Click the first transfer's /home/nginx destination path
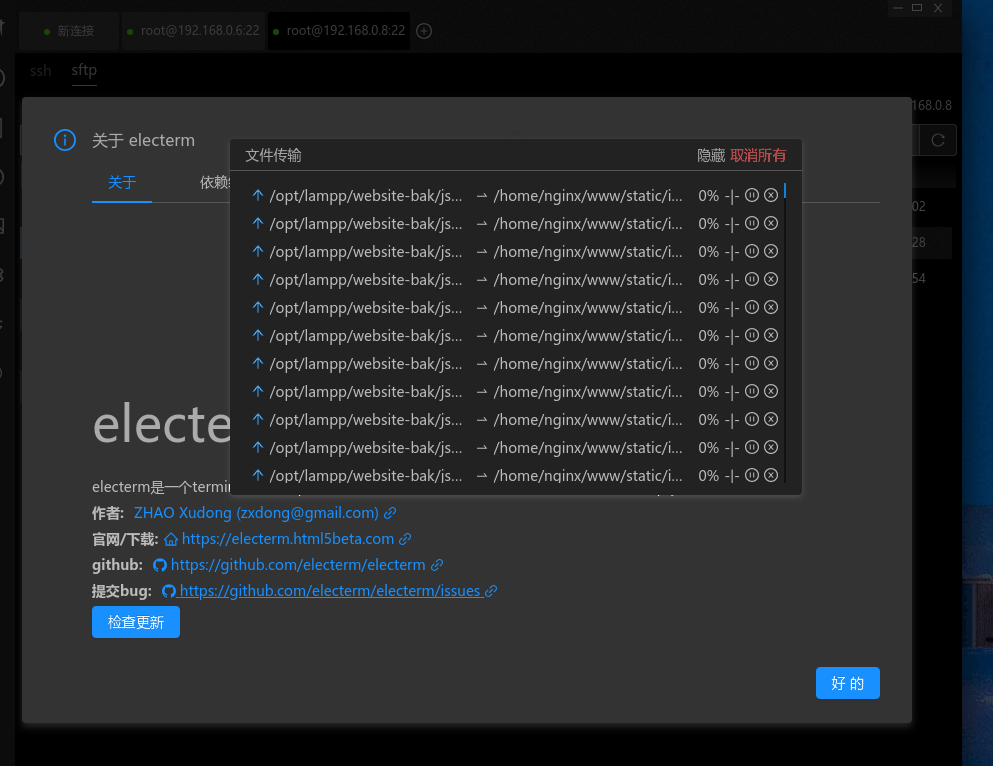This screenshot has height=766, width=993. click(588, 196)
